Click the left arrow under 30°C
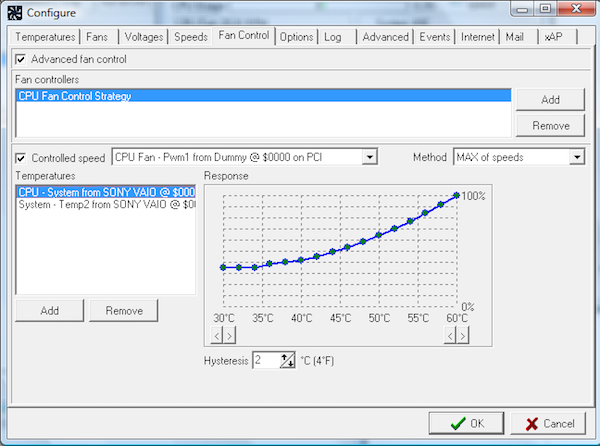The width and height of the screenshot is (600, 446). click(x=217, y=335)
